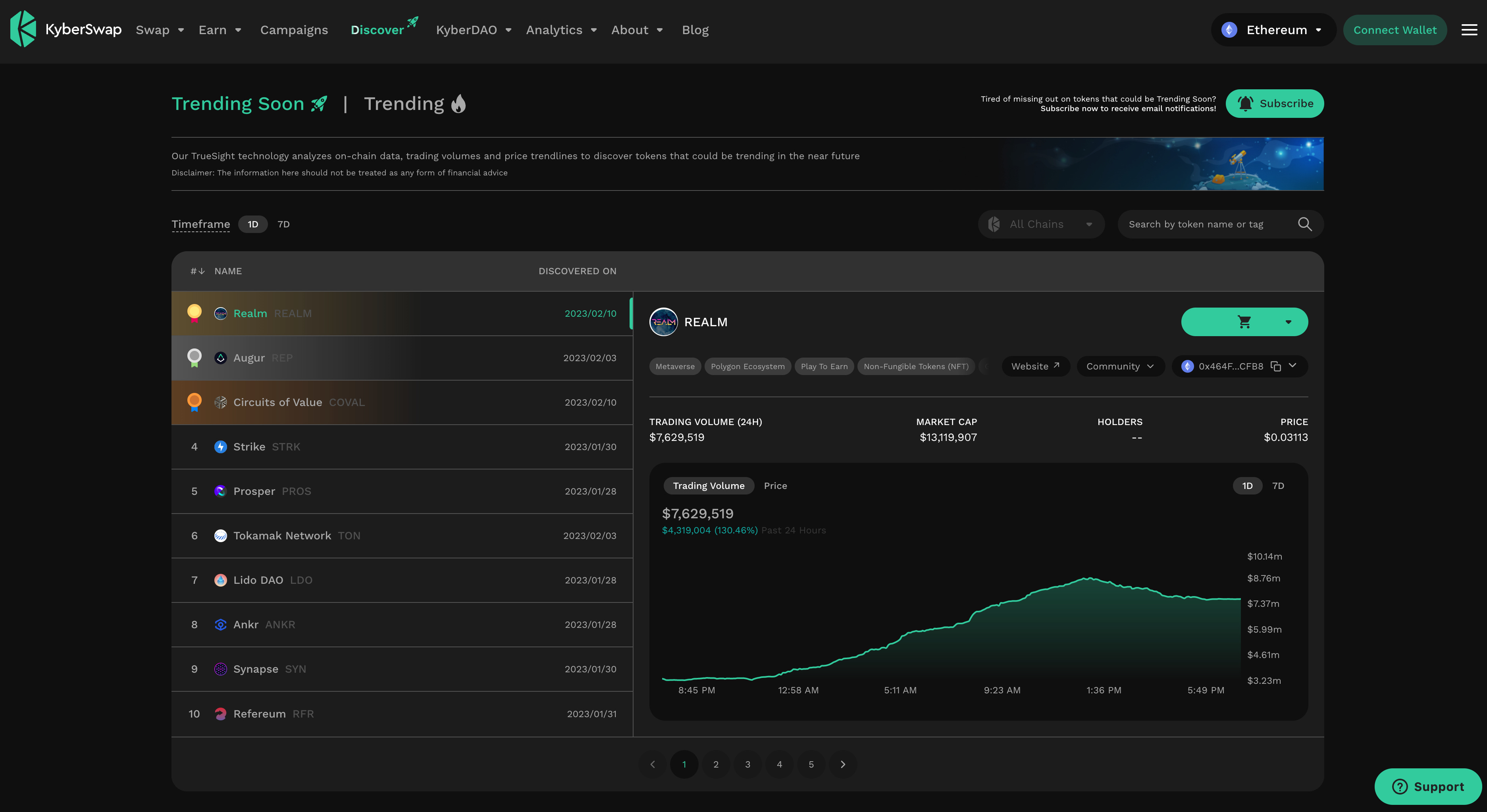The height and width of the screenshot is (812, 1487).
Task: Open the token search magnifier
Action: 1304,224
